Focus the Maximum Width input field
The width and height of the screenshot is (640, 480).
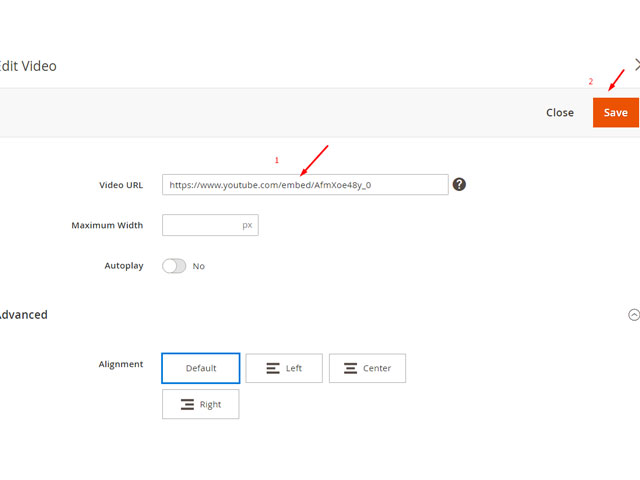[210, 225]
